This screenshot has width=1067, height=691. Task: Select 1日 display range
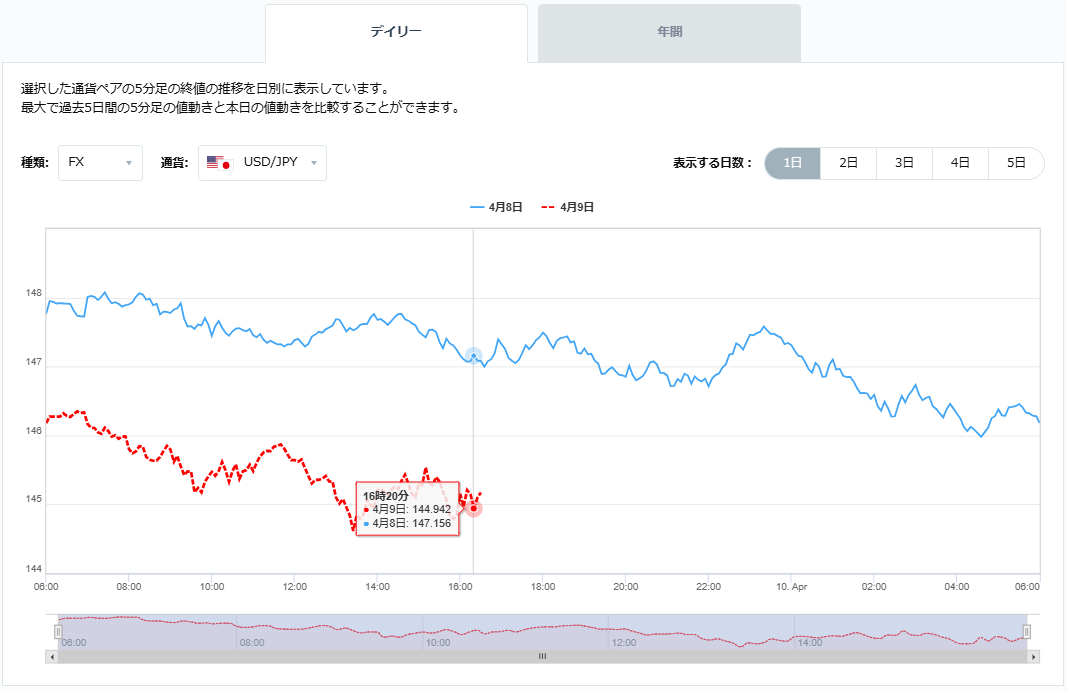click(x=793, y=163)
